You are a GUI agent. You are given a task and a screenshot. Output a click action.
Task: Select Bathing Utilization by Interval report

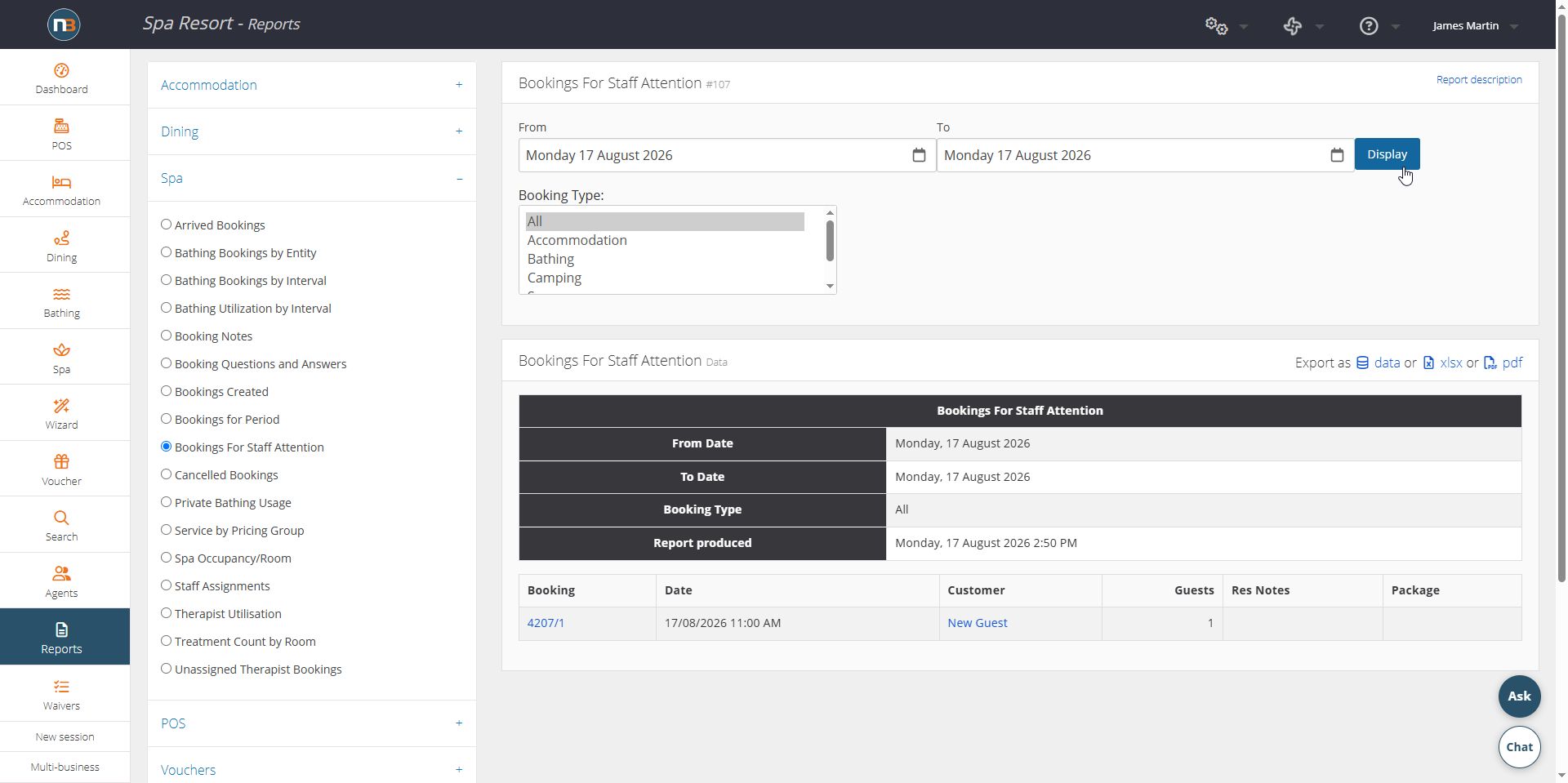(166, 308)
